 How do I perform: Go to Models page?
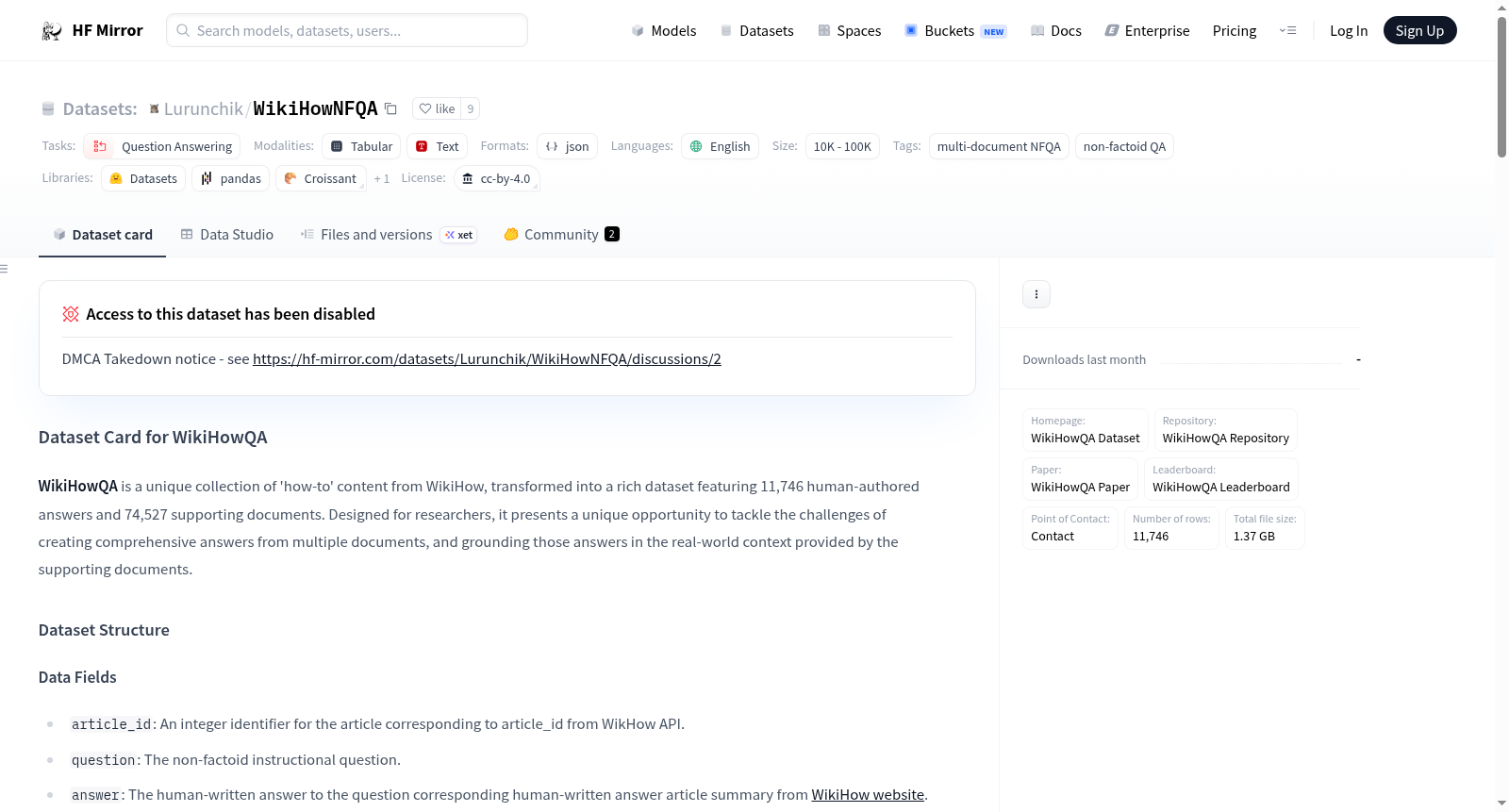[664, 31]
